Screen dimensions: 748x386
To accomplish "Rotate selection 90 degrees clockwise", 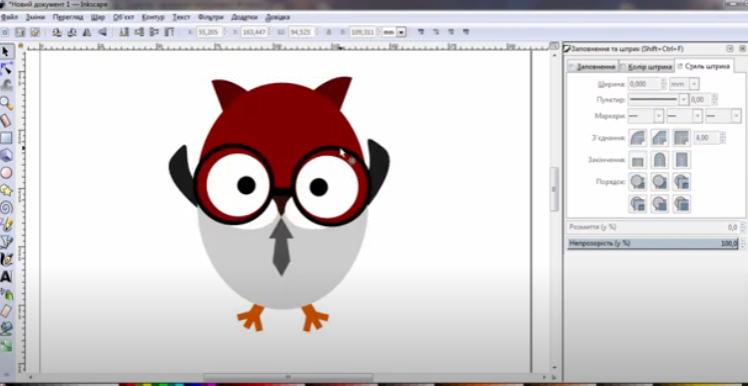I will point(72,32).
